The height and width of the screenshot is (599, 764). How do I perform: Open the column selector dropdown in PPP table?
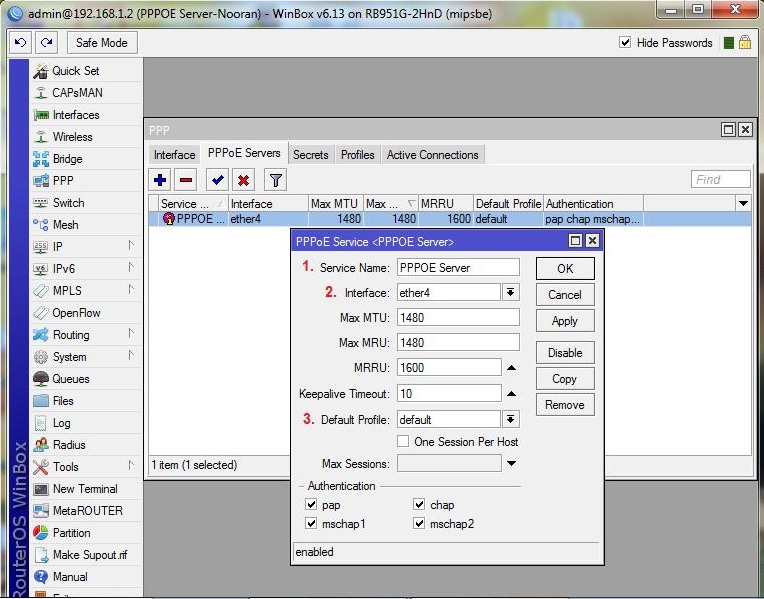743,203
